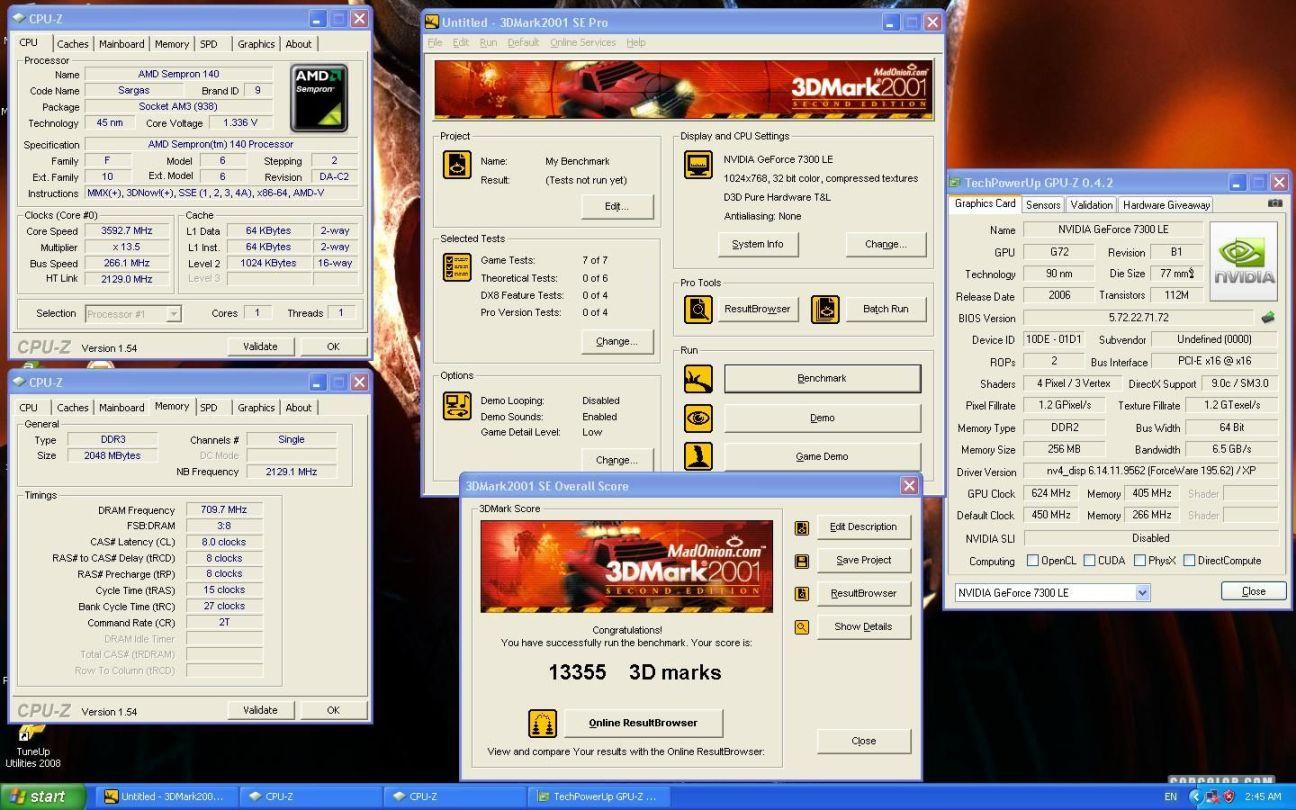
Task: Open the File menu in 3DMark2001
Action: click(x=434, y=43)
